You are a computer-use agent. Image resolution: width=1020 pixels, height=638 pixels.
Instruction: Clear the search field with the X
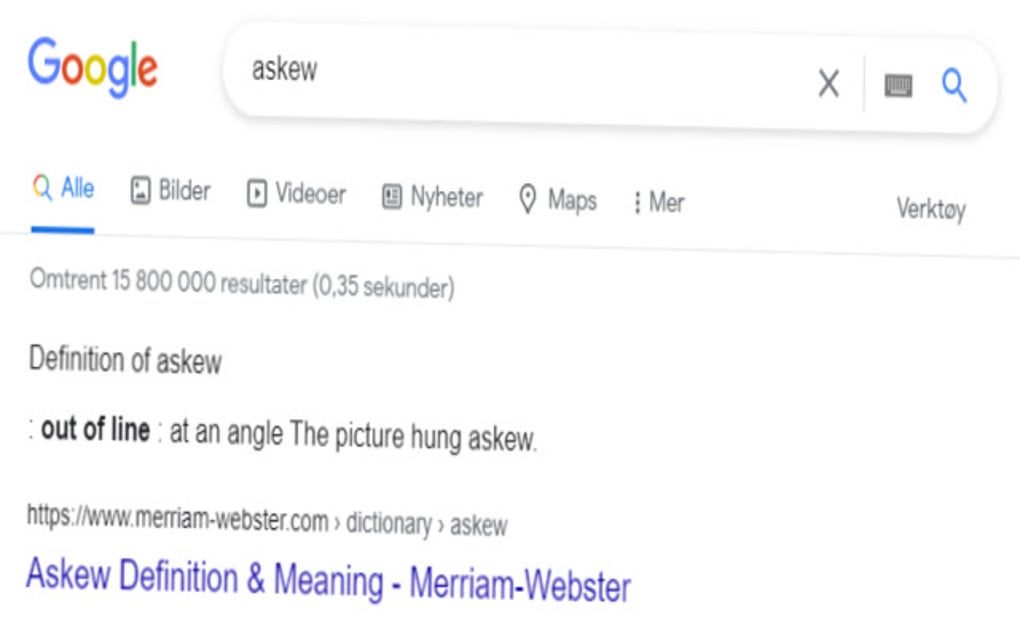(x=828, y=85)
